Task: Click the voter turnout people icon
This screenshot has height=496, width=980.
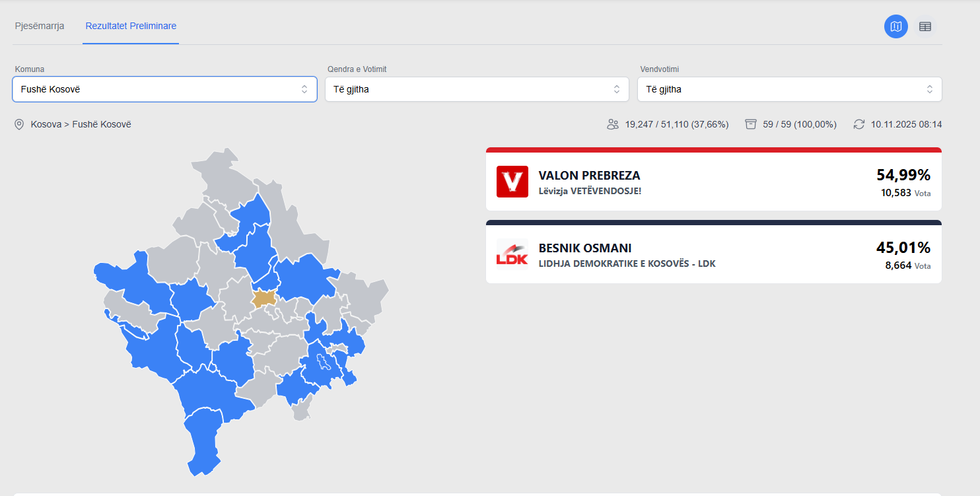Action: pyautogui.click(x=612, y=124)
